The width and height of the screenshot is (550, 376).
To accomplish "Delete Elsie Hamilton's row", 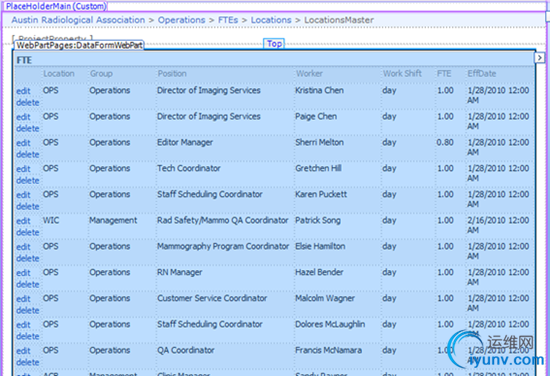I will click(x=28, y=258).
